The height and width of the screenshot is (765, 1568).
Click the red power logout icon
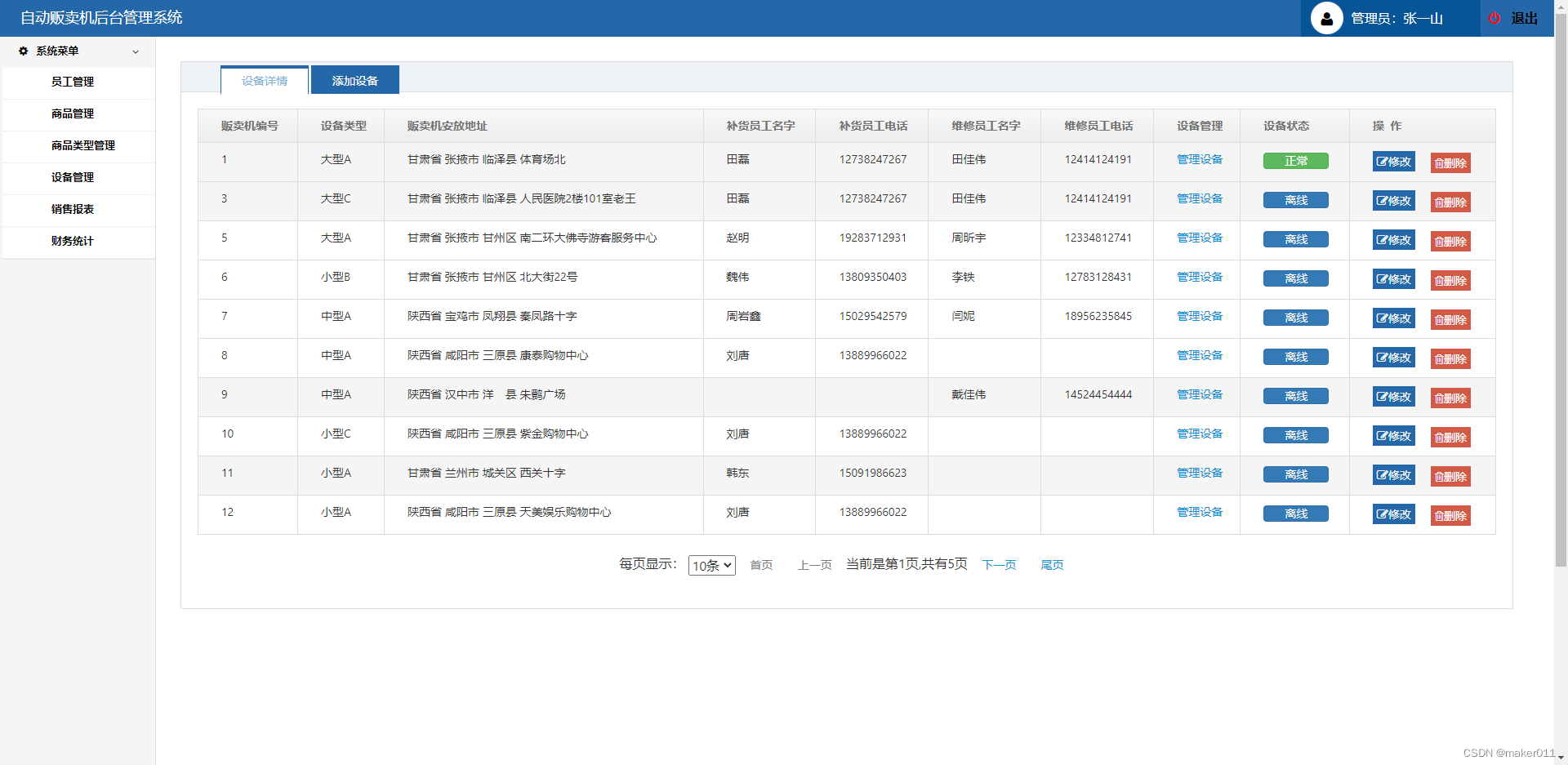click(1494, 18)
